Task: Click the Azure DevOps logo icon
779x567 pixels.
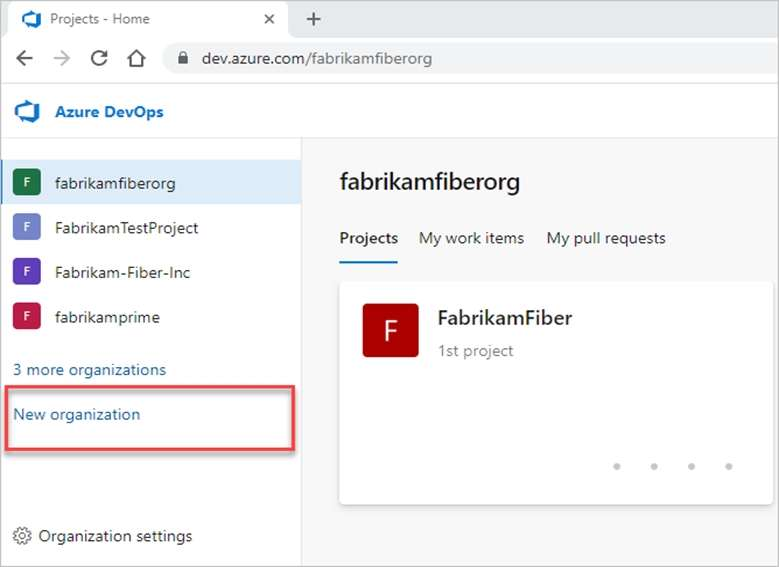Action: 27,111
